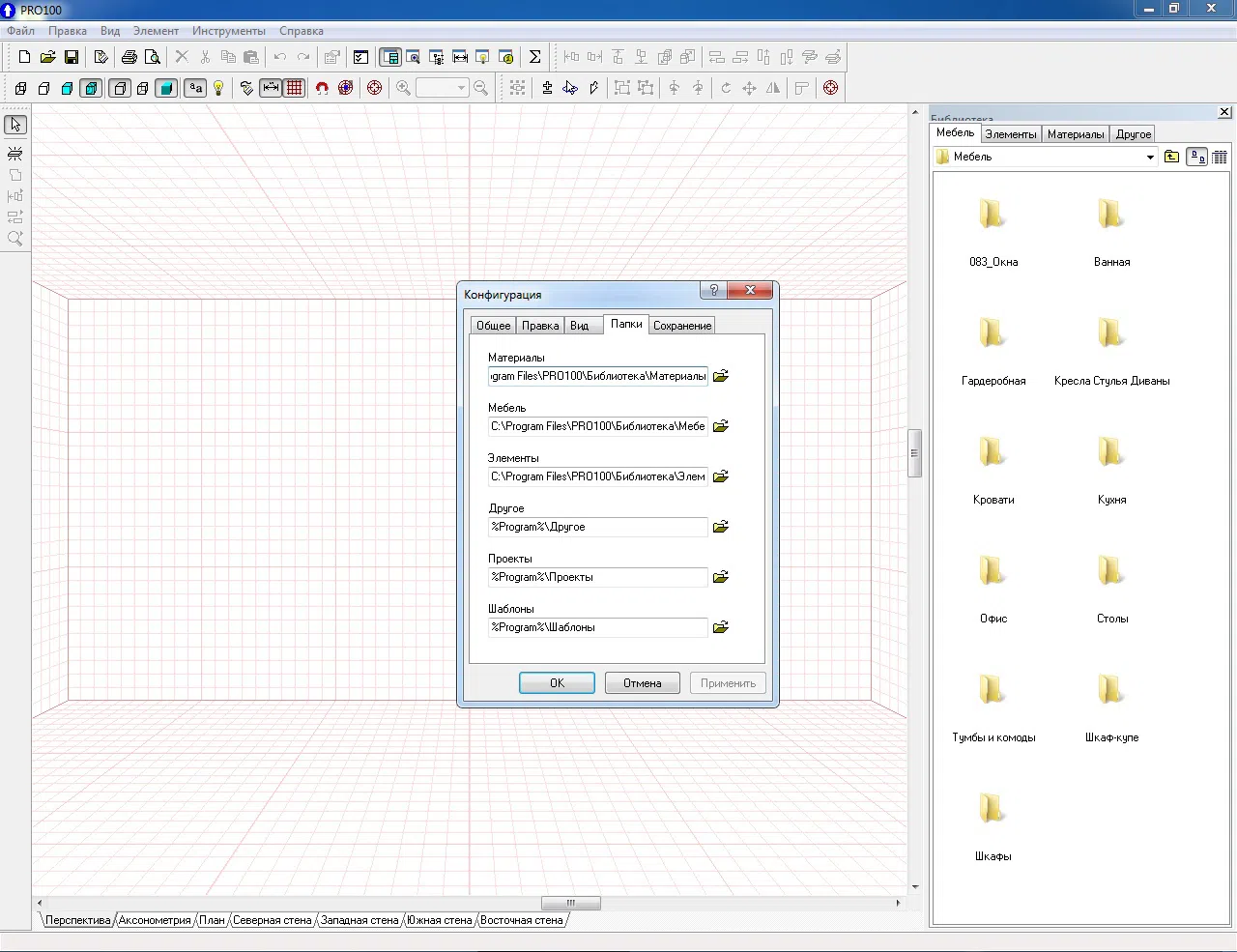The height and width of the screenshot is (952, 1237).
Task: Switch to the Аксонометрия view tab
Action: (x=155, y=920)
